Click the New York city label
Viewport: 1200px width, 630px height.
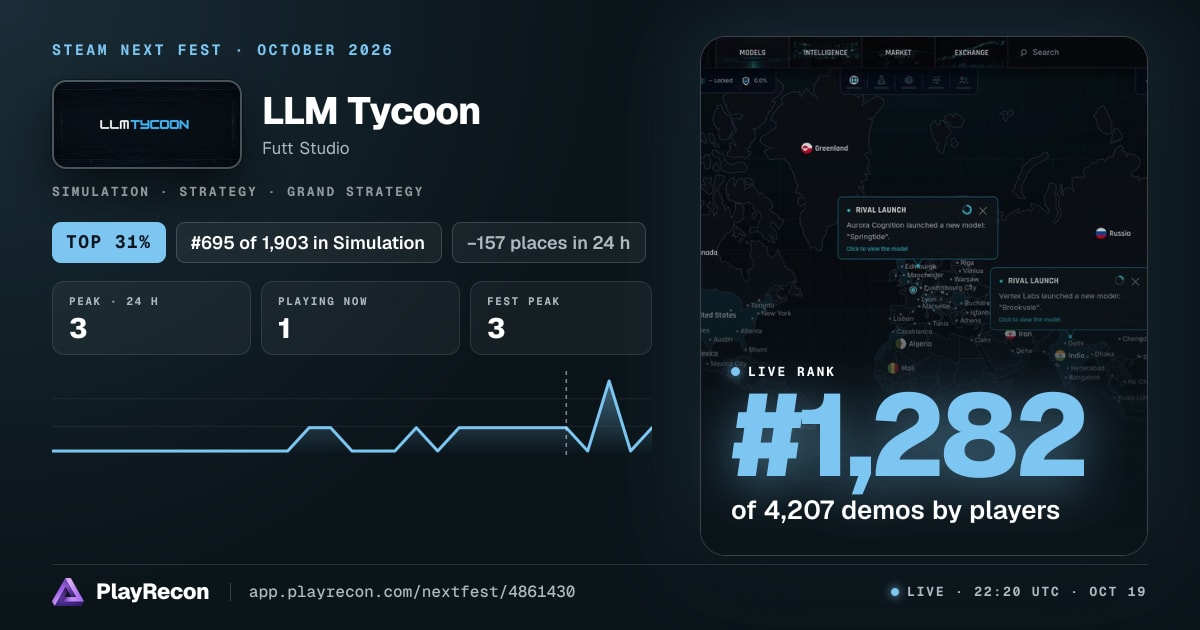[777, 313]
